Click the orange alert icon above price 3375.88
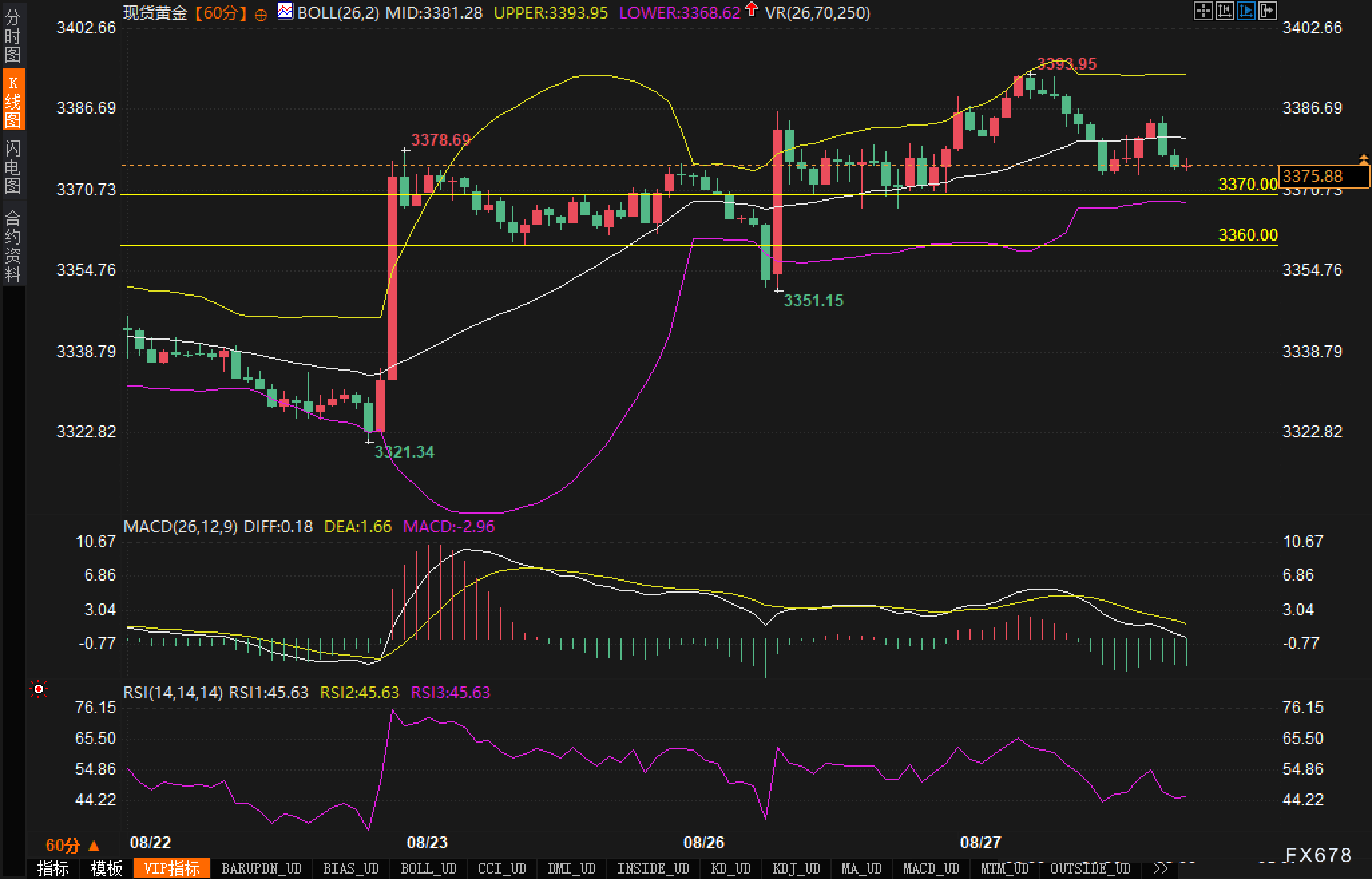 (1363, 159)
